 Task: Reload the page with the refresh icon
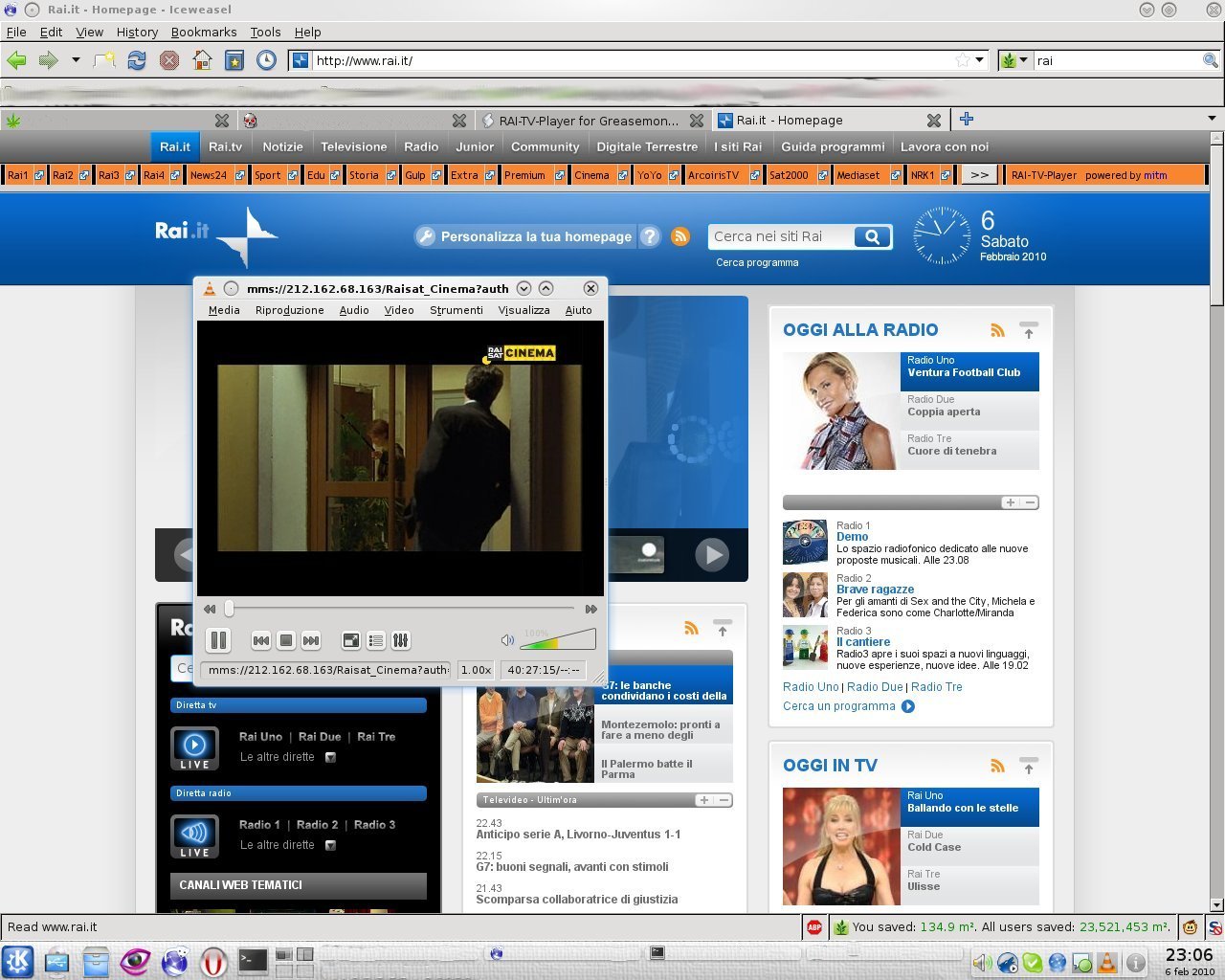click(x=137, y=60)
